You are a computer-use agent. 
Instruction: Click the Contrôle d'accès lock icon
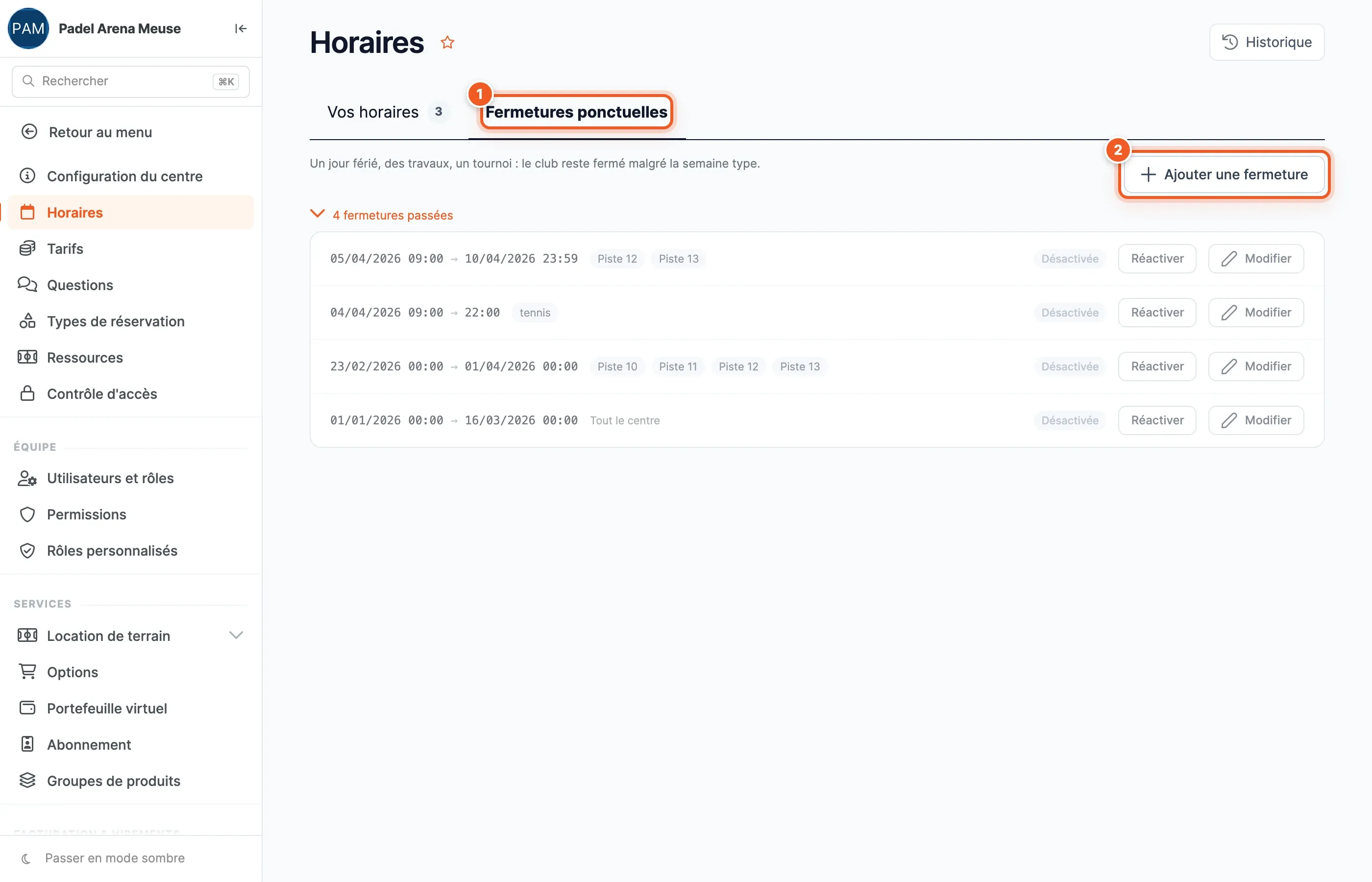point(27,393)
